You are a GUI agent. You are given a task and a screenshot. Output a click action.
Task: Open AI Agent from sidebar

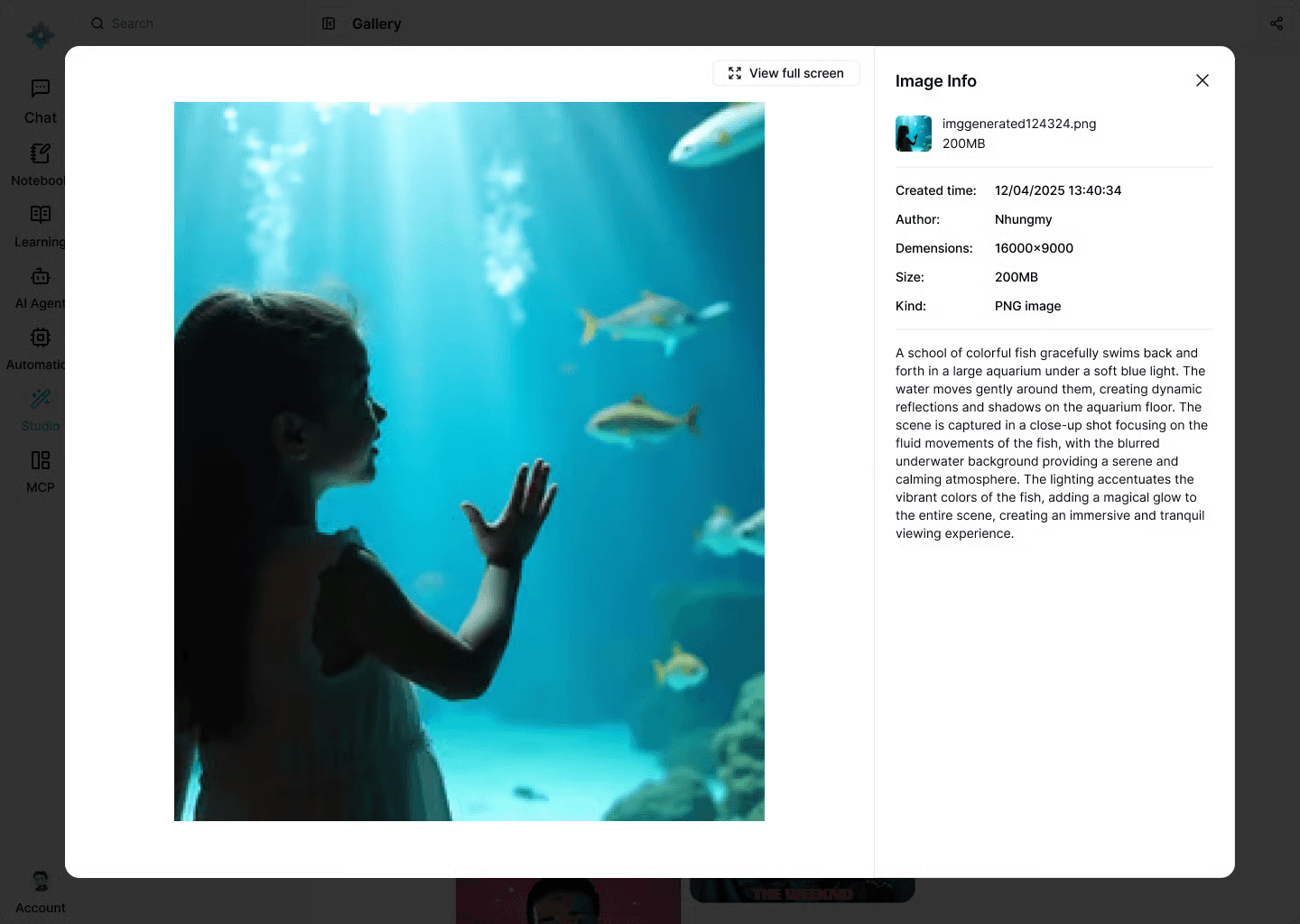pos(41,288)
